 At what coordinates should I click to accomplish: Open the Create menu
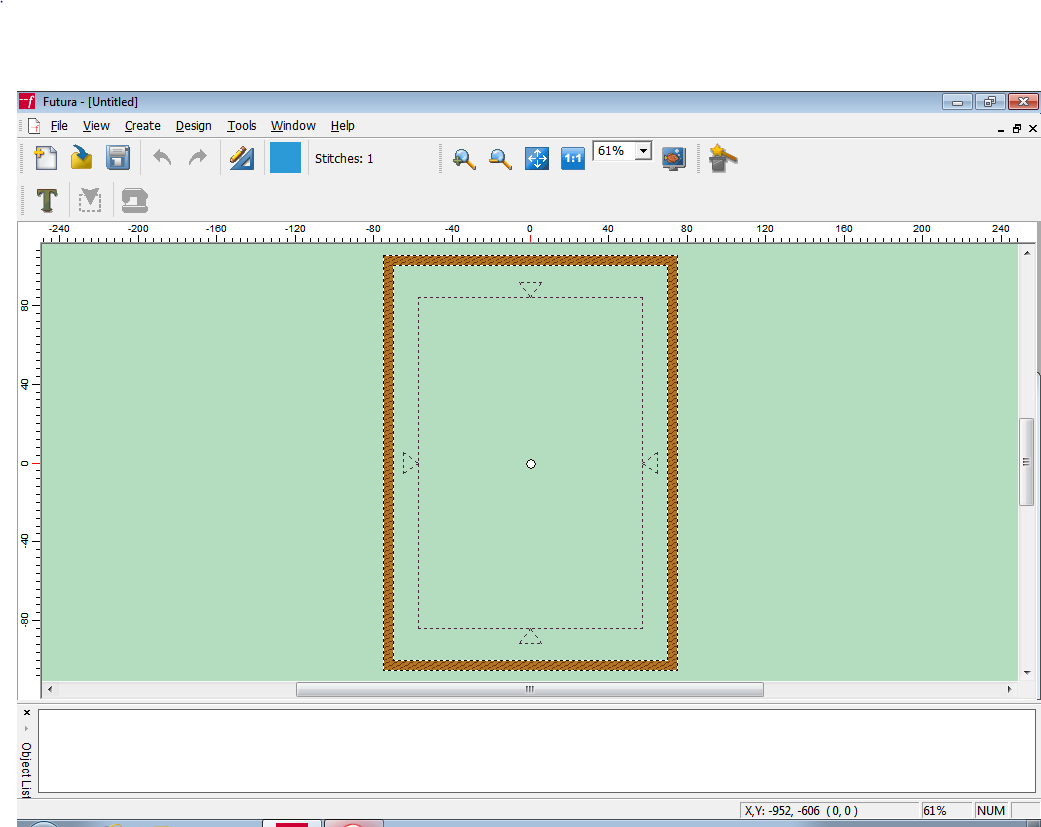pyautogui.click(x=143, y=125)
